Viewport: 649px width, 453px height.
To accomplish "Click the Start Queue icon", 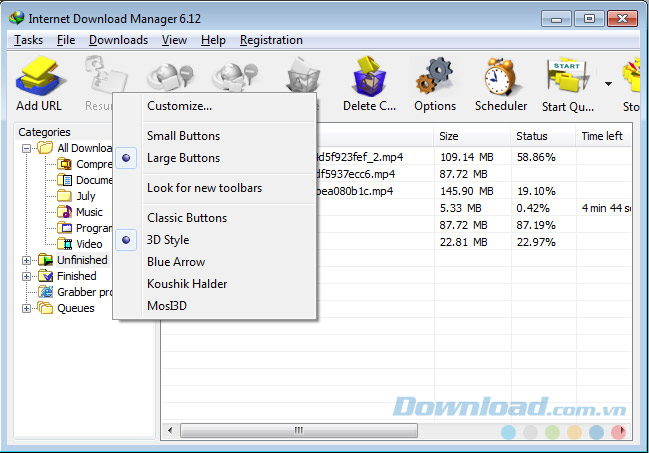I will tap(568, 77).
